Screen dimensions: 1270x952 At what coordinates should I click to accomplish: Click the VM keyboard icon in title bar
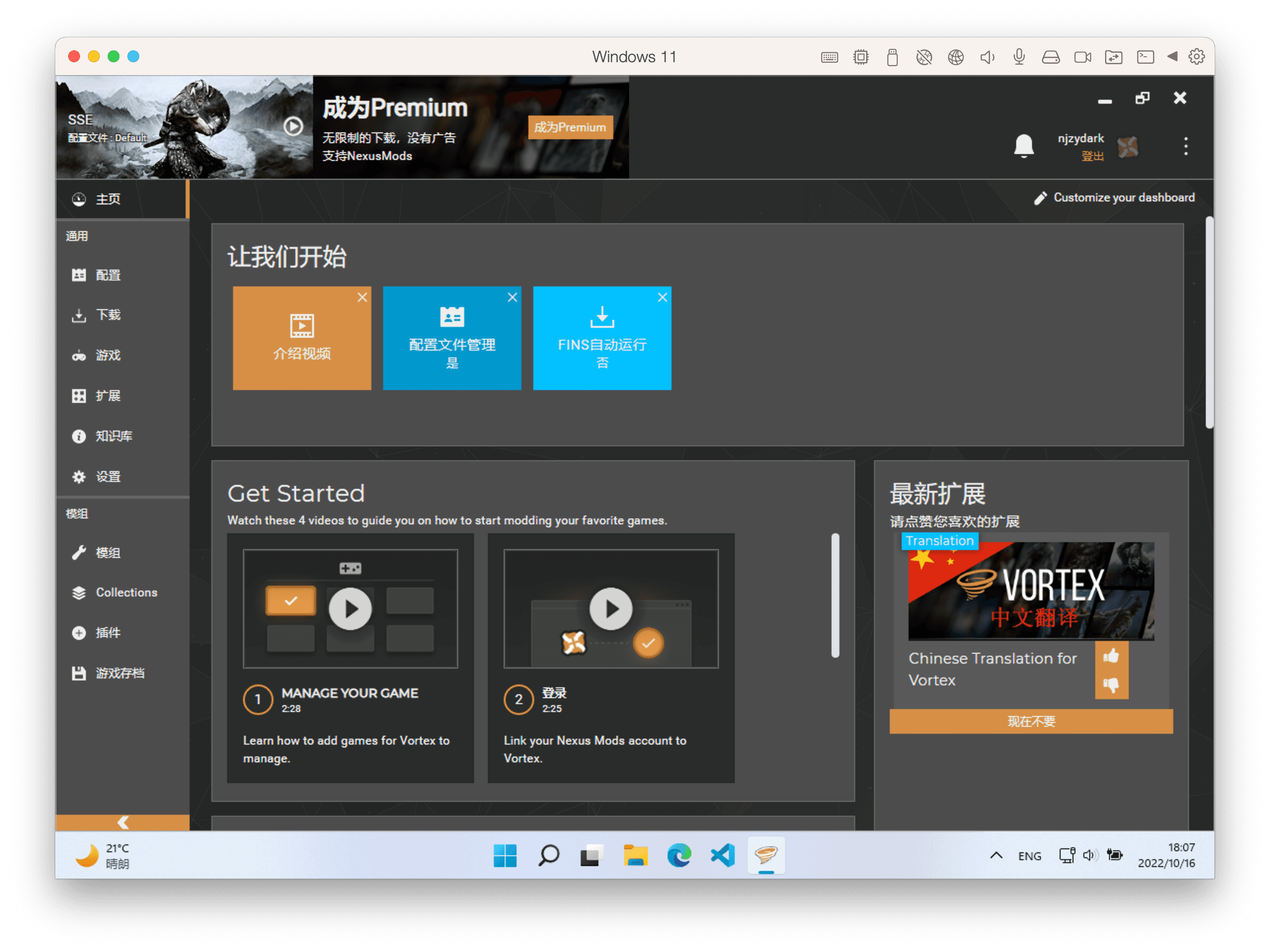[x=830, y=57]
